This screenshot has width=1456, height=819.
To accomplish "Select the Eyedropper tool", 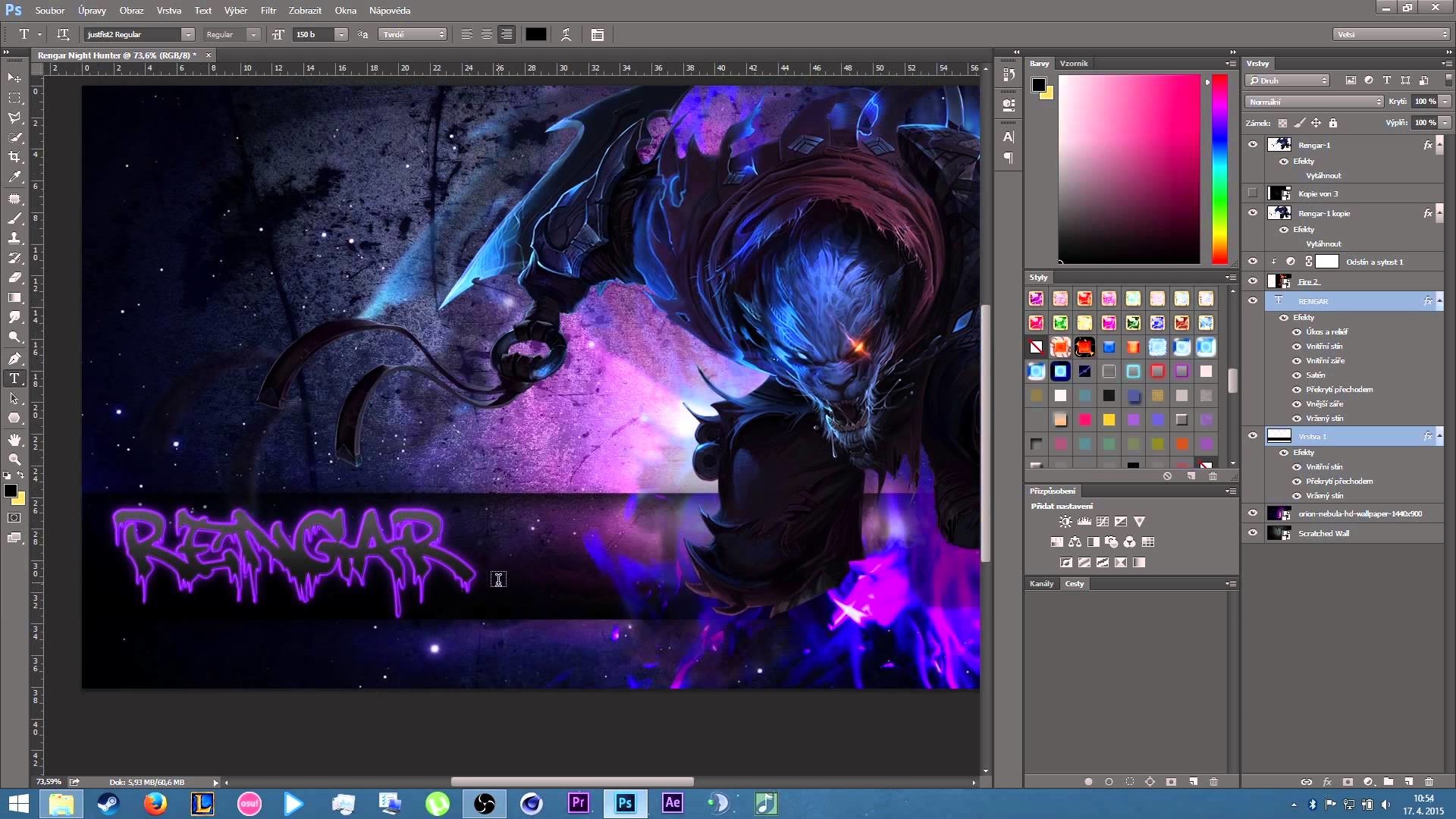I will coord(14,177).
